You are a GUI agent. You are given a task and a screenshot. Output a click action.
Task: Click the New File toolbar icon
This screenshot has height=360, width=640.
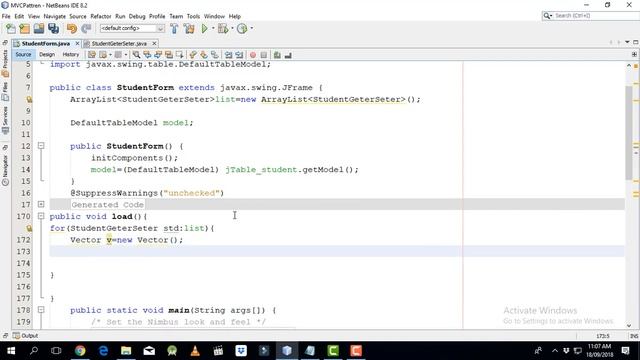point(11,29)
